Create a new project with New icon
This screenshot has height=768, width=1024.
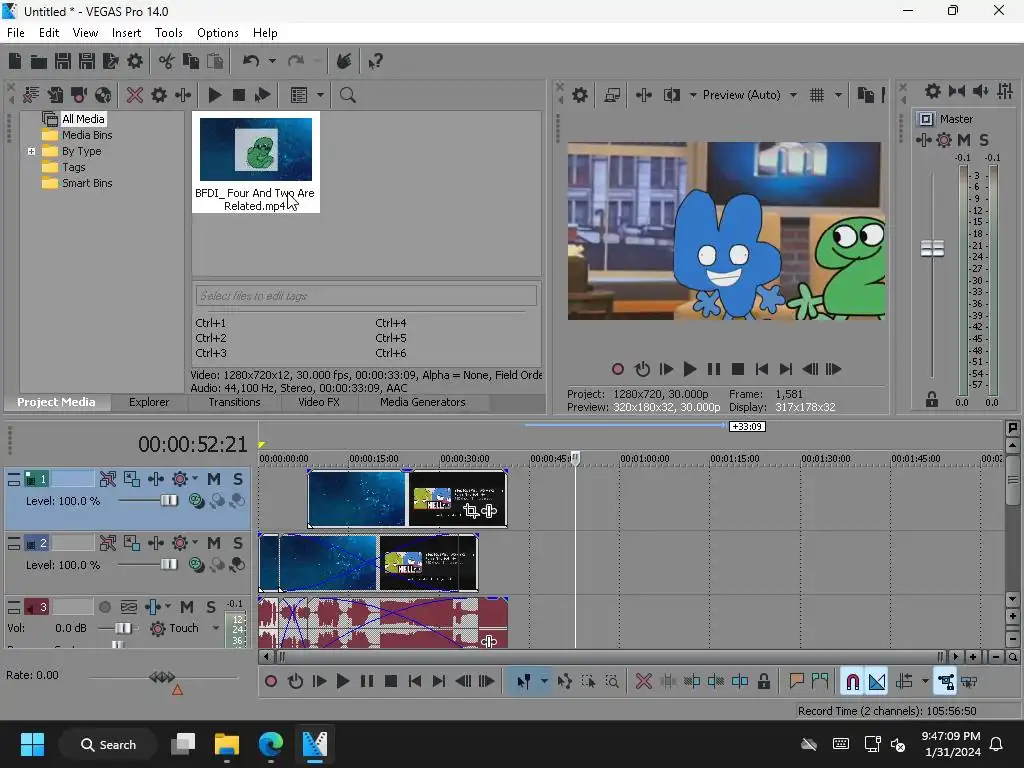[x=15, y=61]
